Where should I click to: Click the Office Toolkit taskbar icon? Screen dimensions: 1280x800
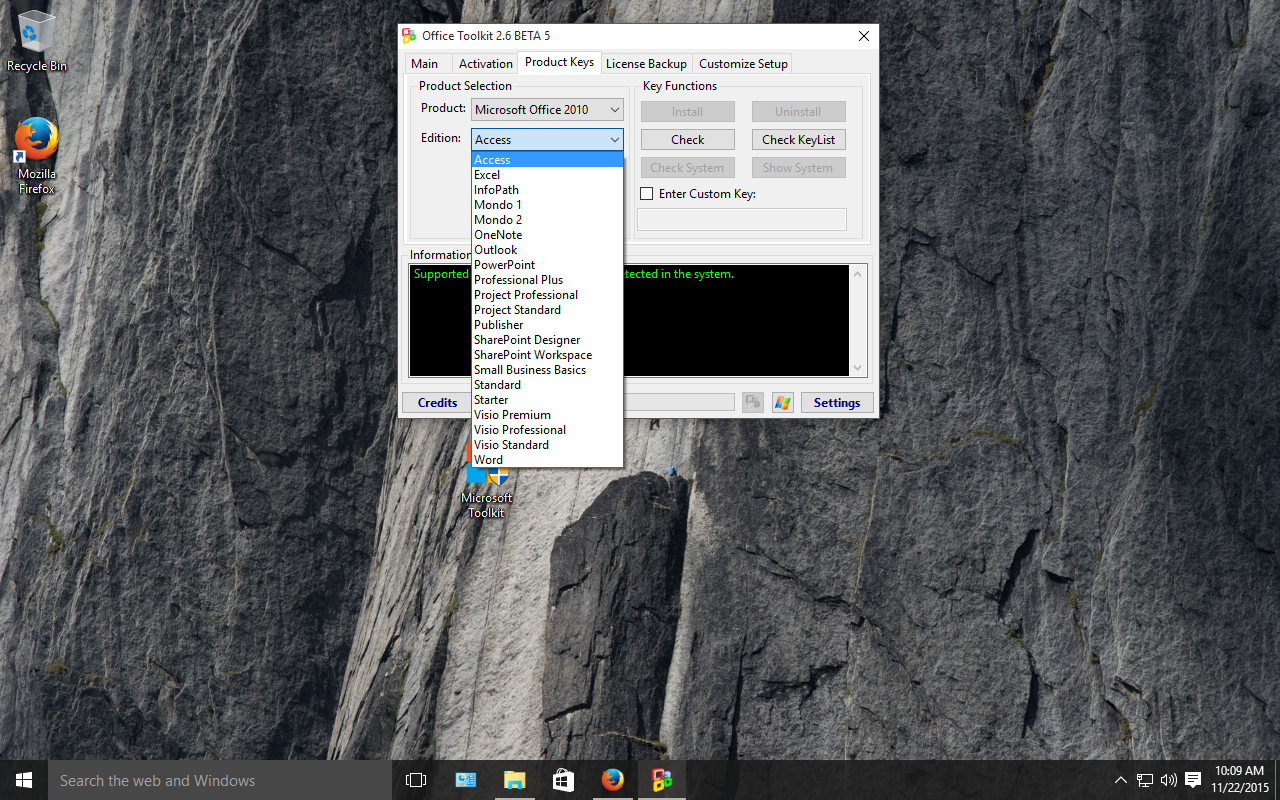tap(661, 780)
